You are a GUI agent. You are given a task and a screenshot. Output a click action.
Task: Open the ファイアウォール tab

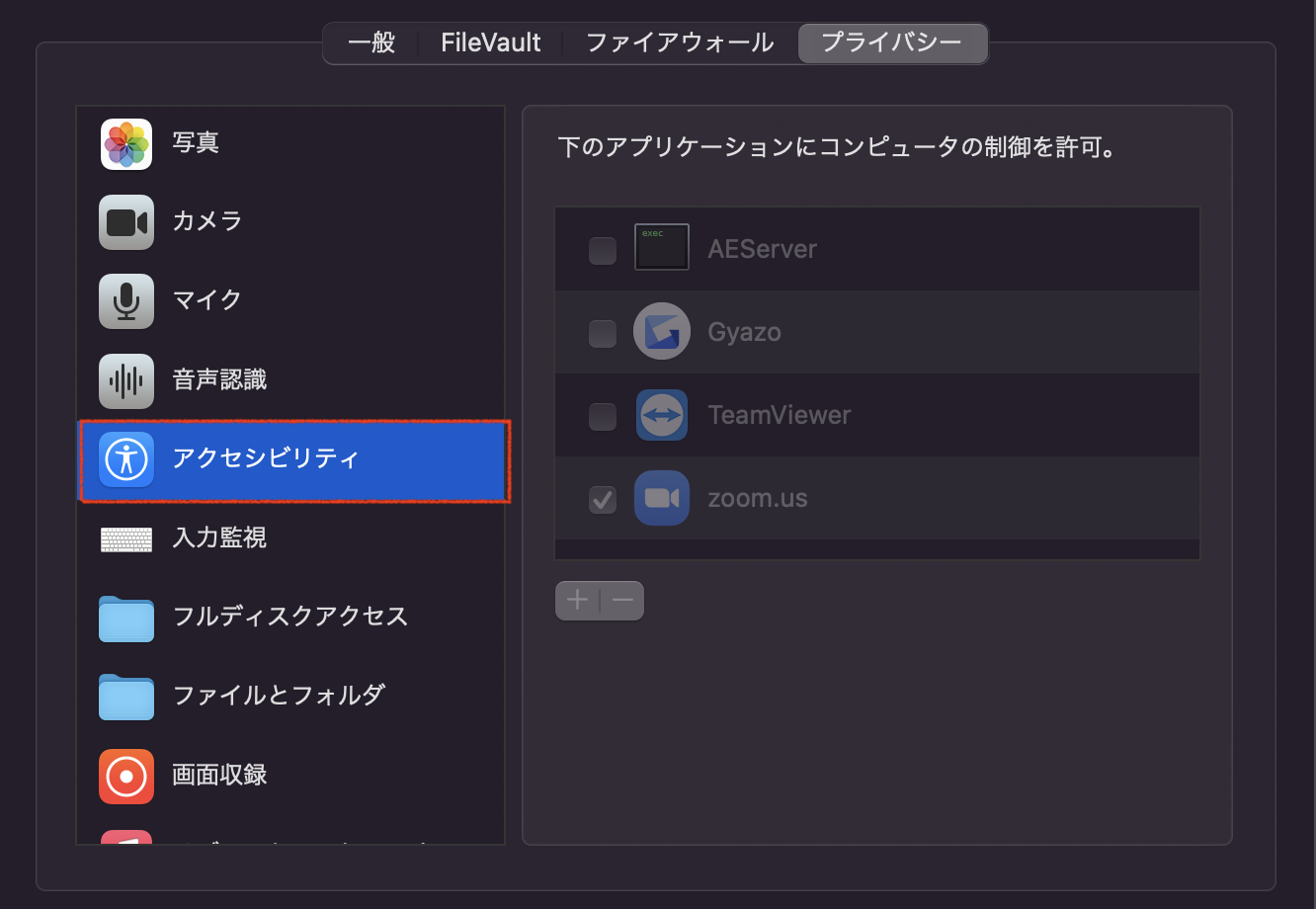680,42
